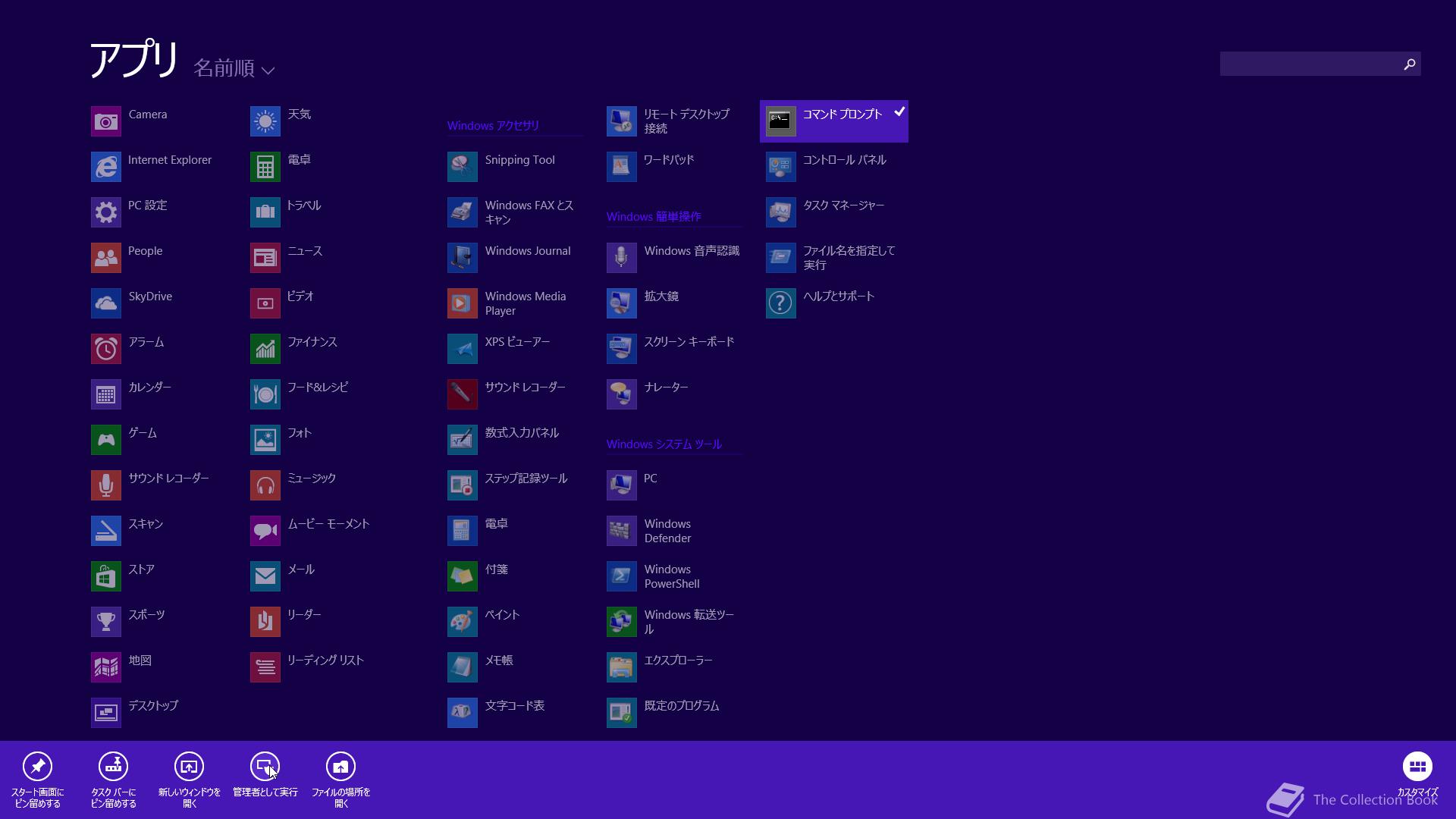Screen dimensions: 1456x819
Task: Open ナレーター icon
Action: [622, 394]
